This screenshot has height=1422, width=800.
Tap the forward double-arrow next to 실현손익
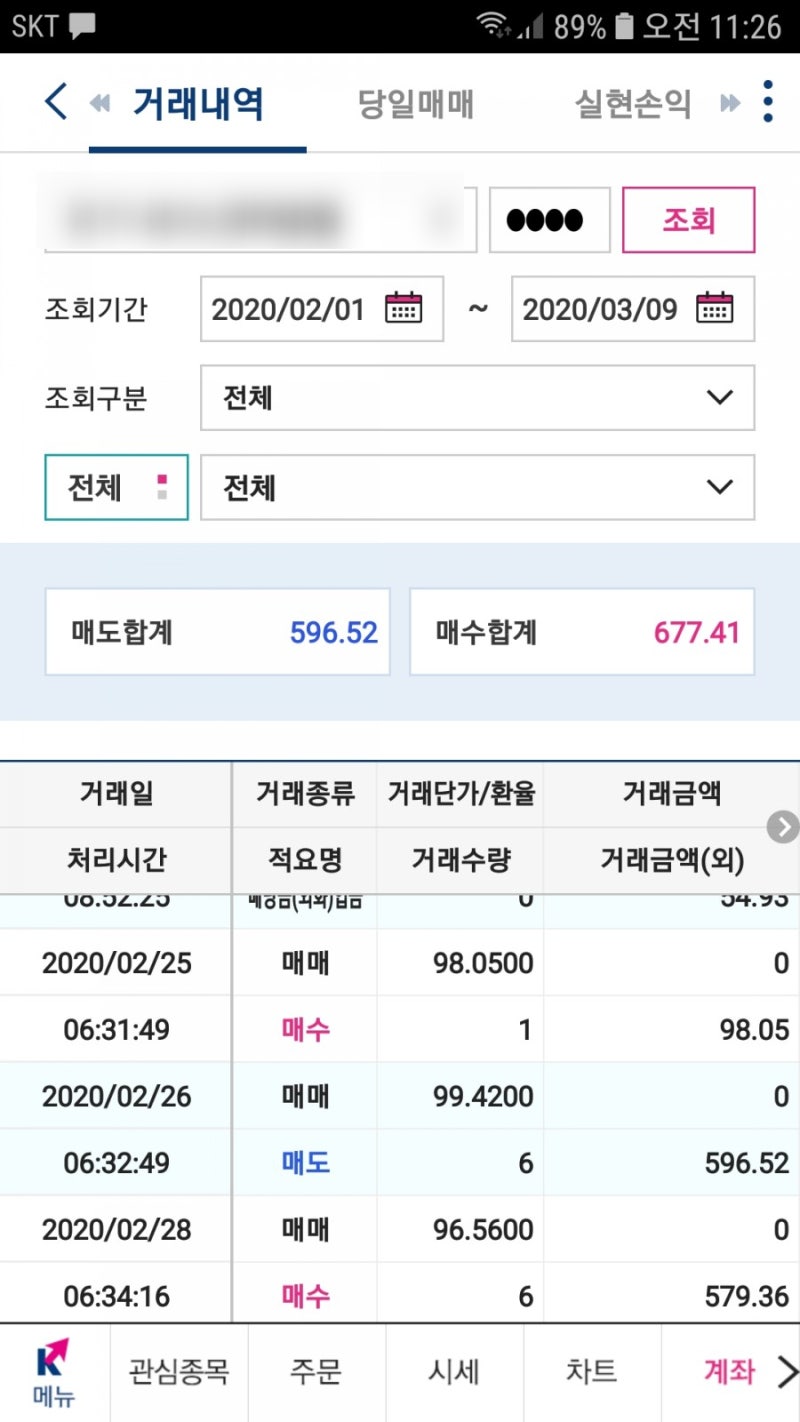click(x=729, y=101)
